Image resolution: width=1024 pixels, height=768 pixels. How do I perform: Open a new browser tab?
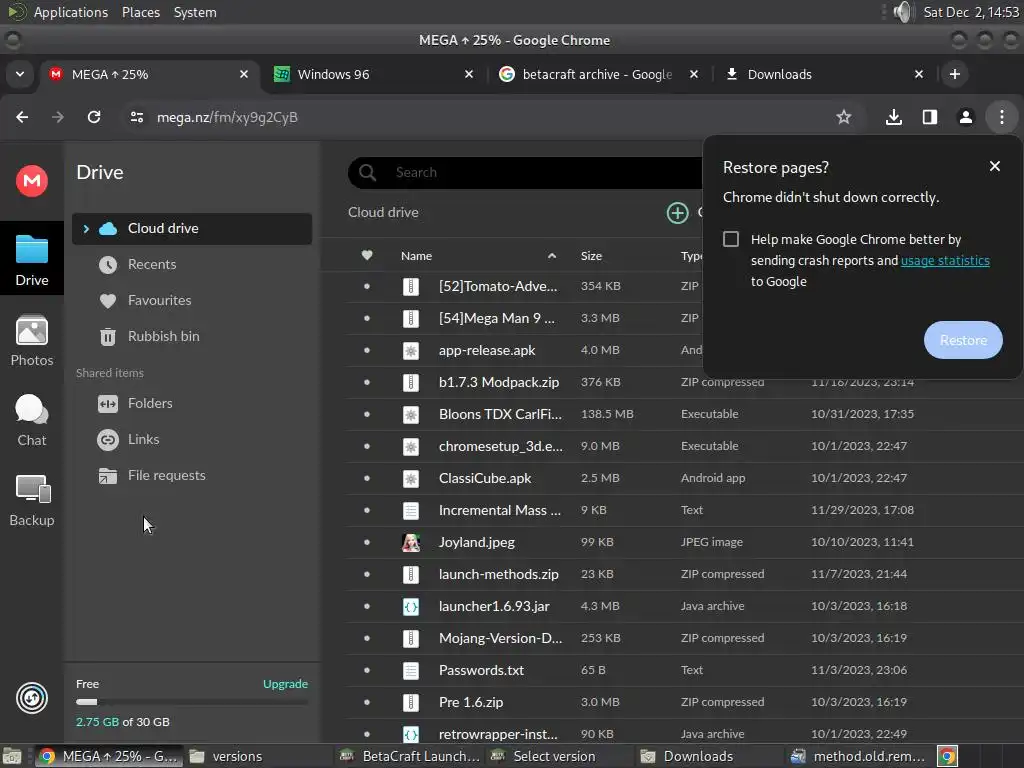955,74
